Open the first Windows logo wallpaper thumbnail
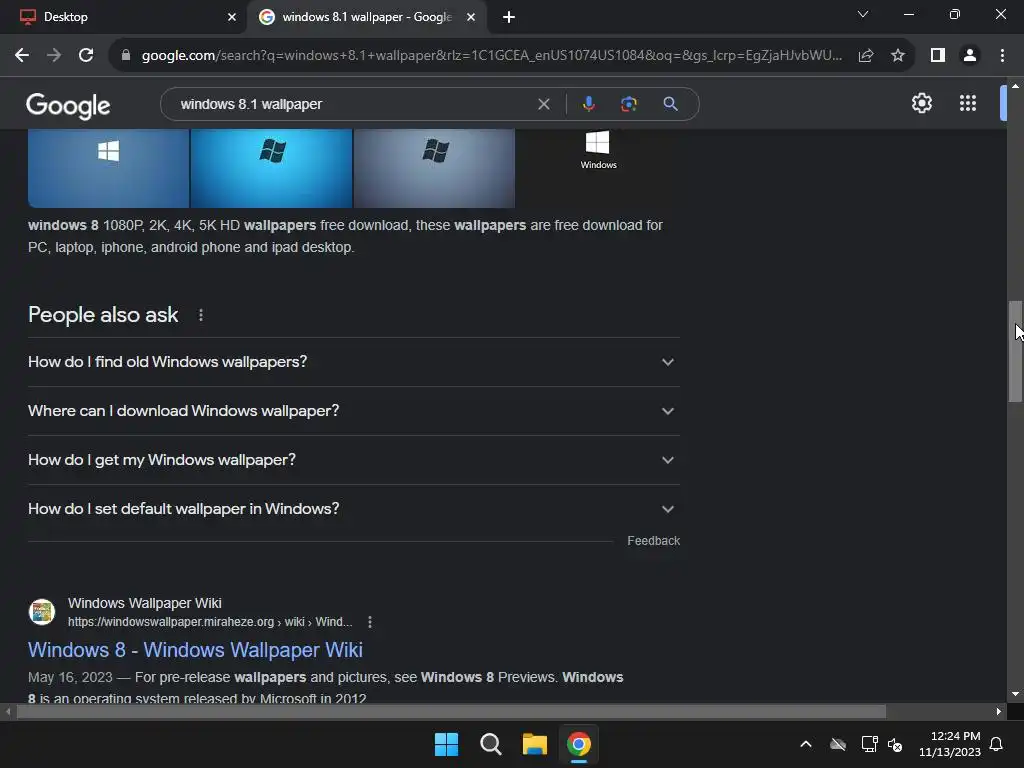Viewport: 1024px width, 768px height. point(108,168)
